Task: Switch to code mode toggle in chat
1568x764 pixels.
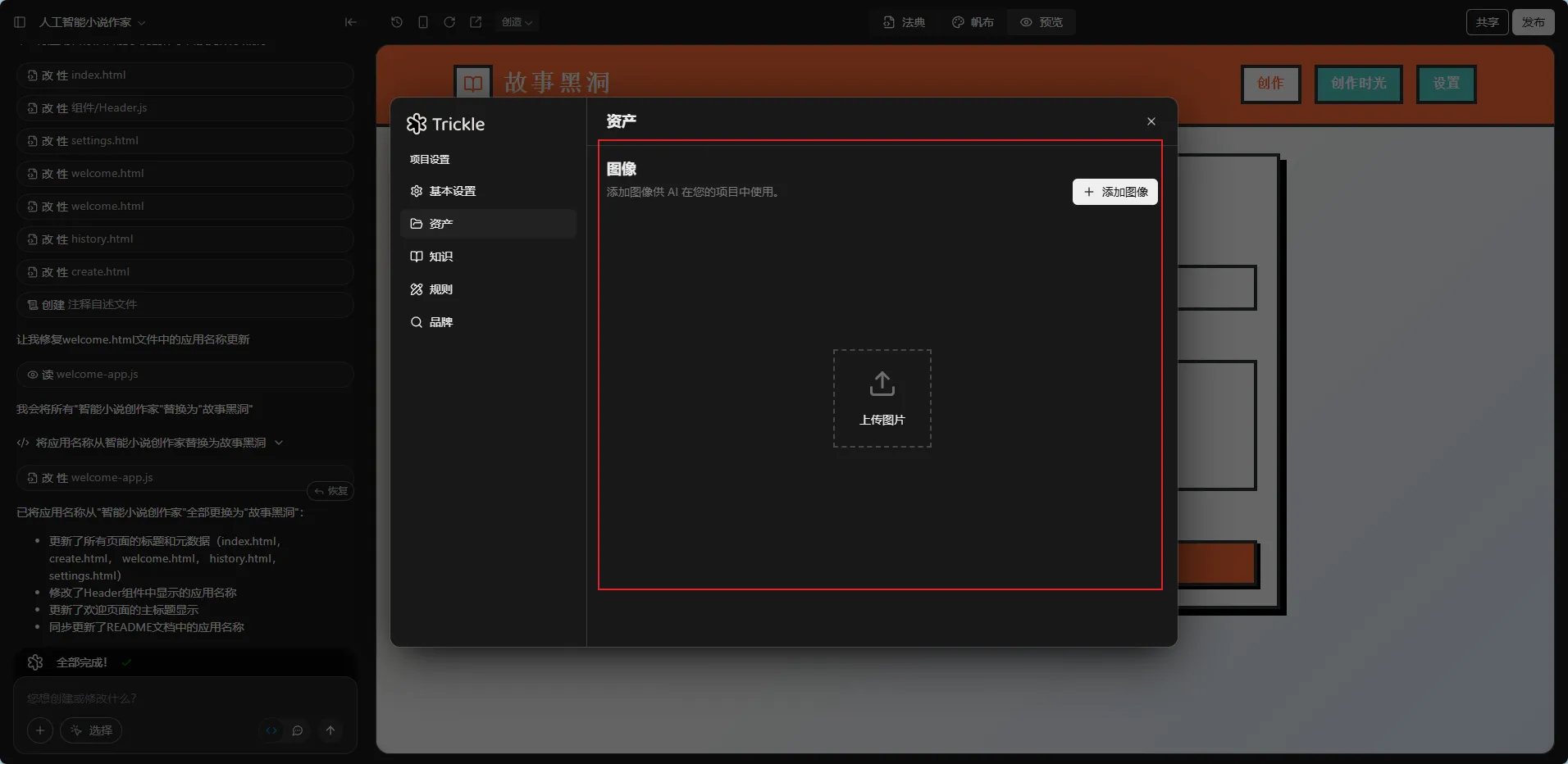Action: [x=271, y=730]
